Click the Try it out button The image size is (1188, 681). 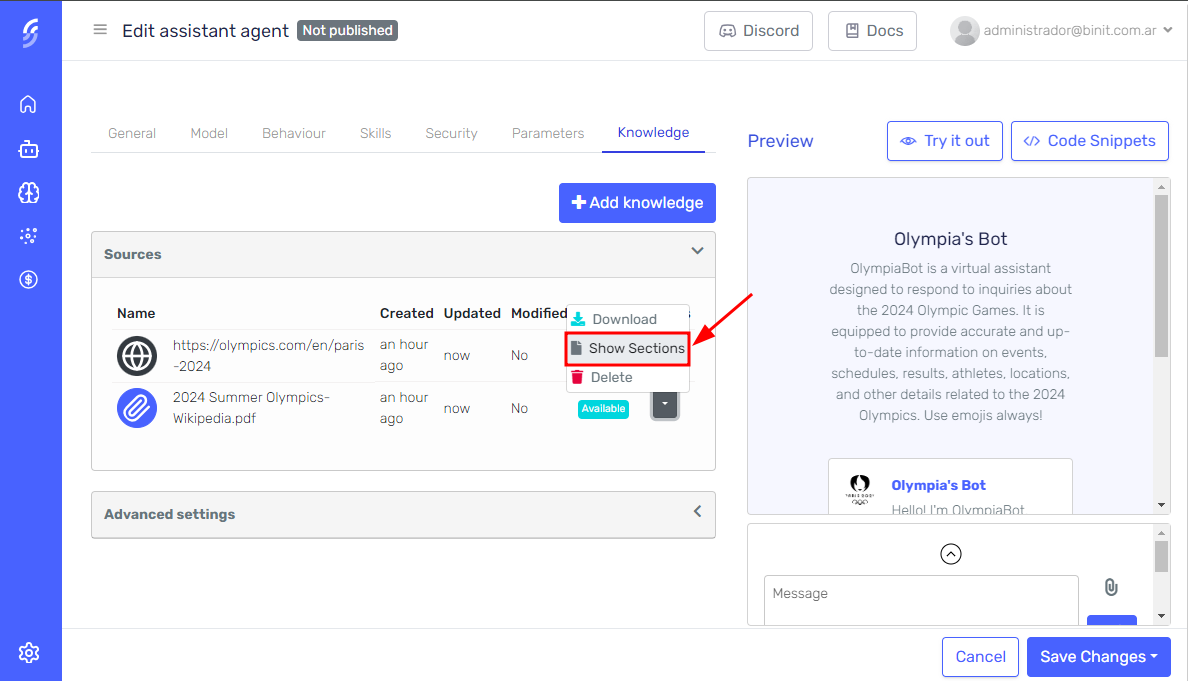[945, 141]
